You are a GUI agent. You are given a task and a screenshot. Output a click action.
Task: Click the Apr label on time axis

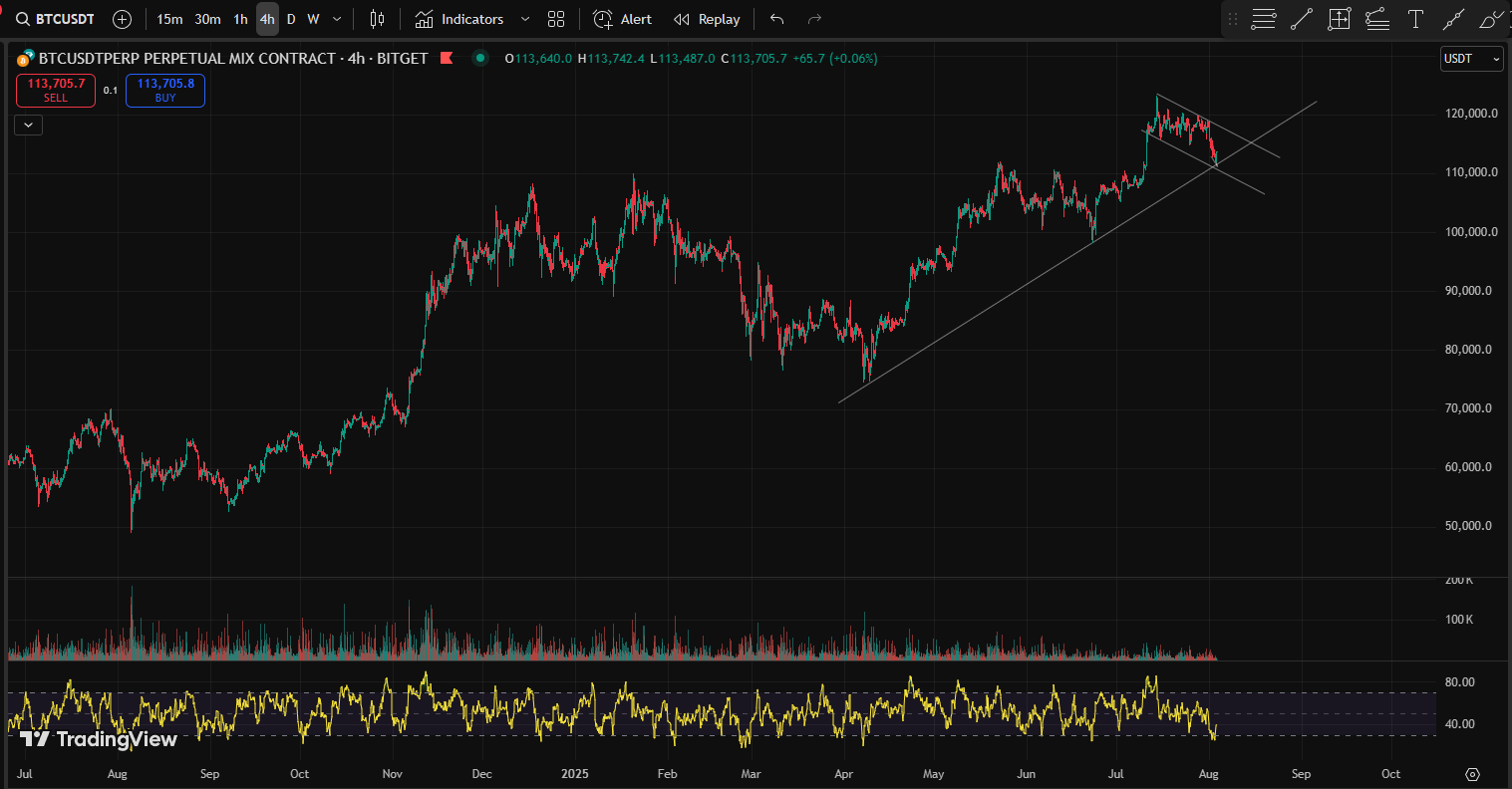coord(843,774)
